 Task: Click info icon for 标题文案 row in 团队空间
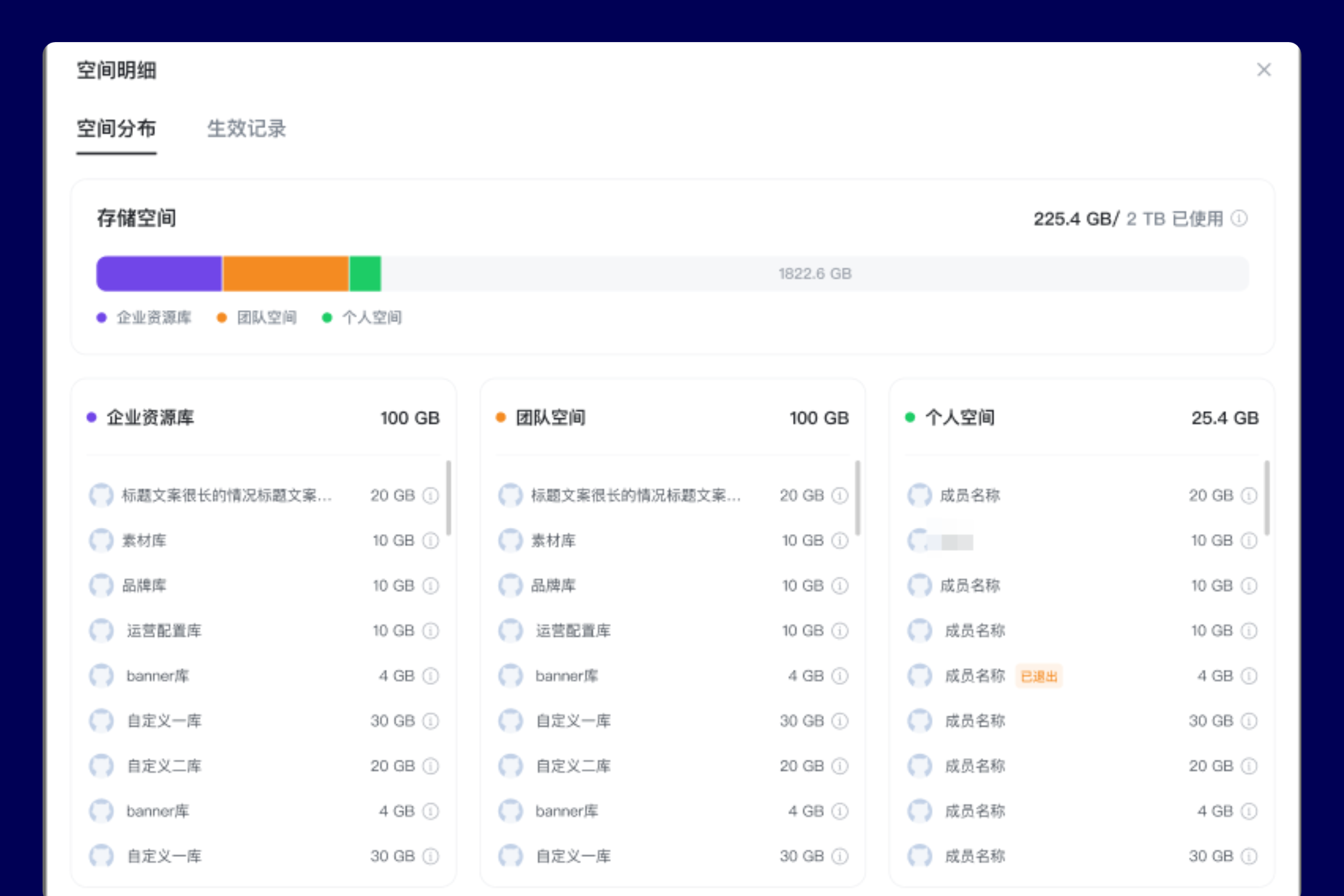coord(840,495)
